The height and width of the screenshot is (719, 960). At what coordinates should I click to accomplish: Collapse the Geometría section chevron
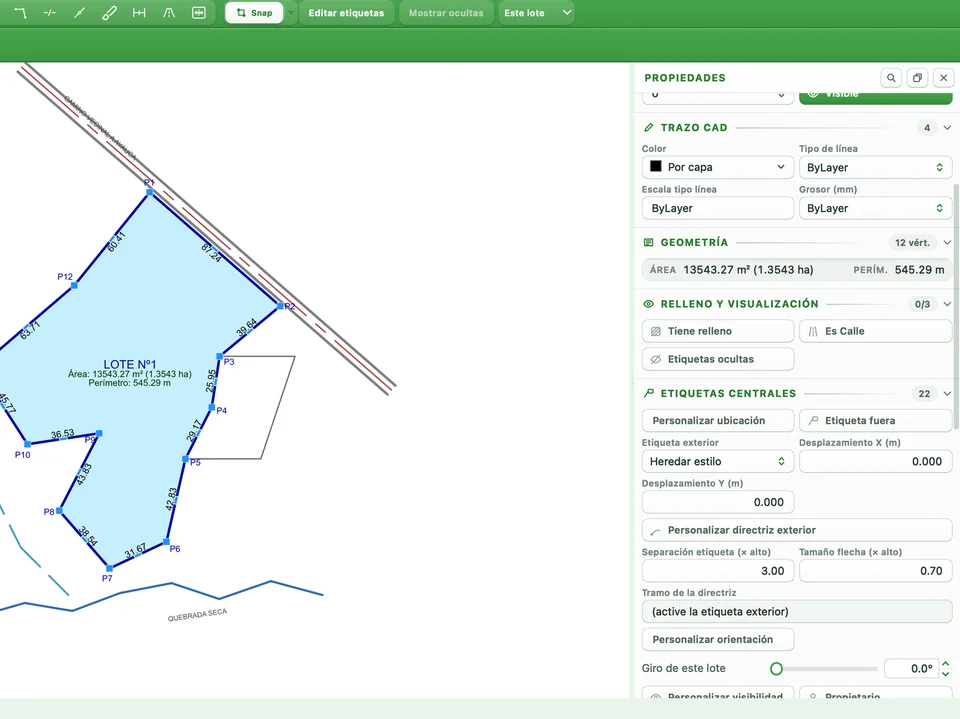coord(947,243)
